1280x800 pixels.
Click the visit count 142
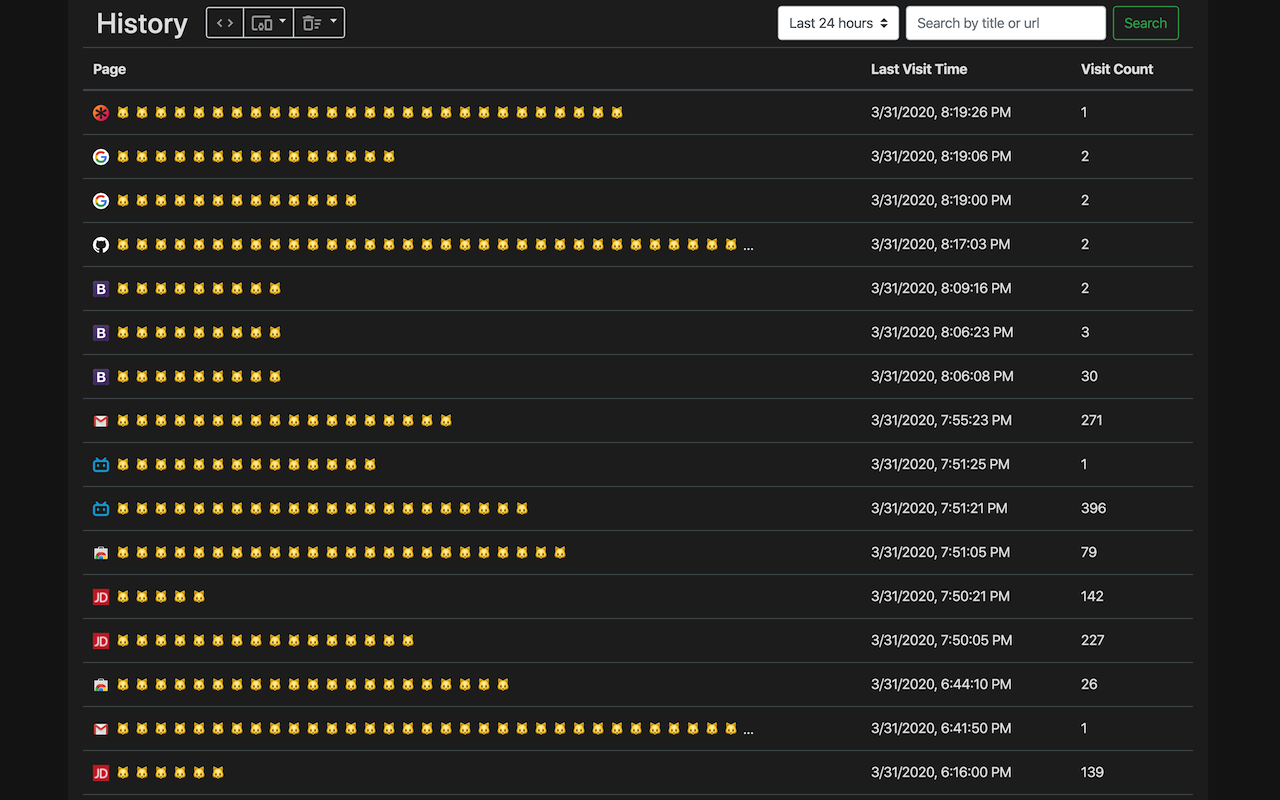[1092, 597]
